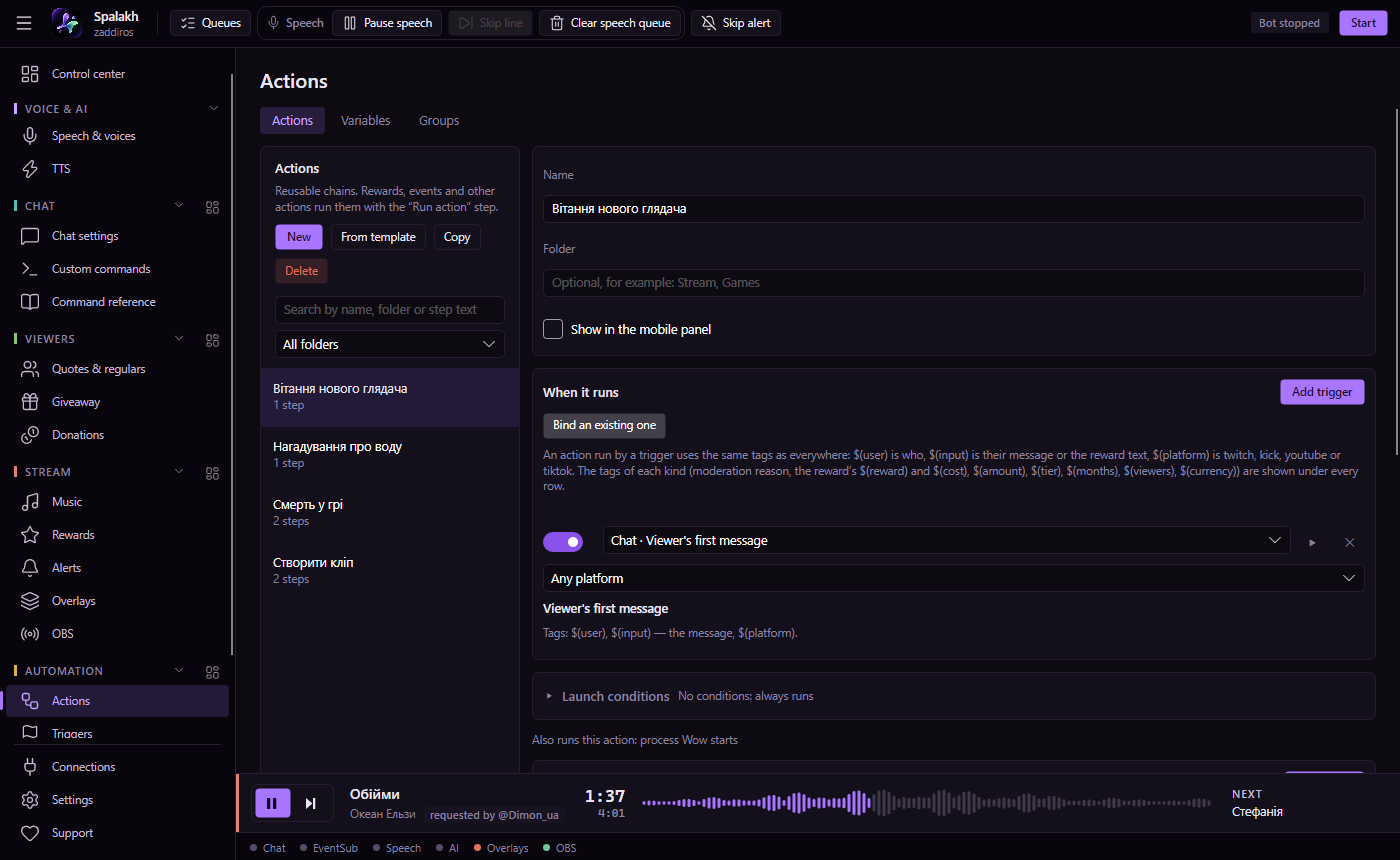Image resolution: width=1400 pixels, height=860 pixels.
Task: Skip to the next track
Action: (311, 803)
